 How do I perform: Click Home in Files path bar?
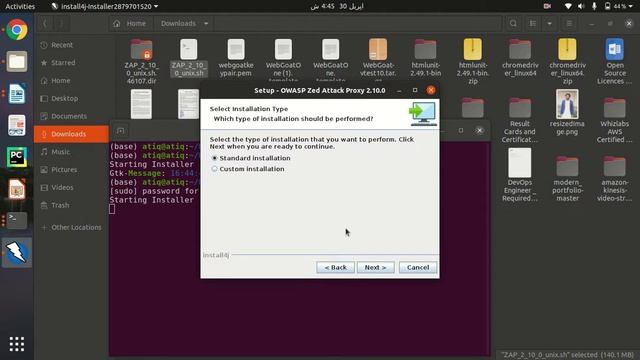[x=130, y=24]
